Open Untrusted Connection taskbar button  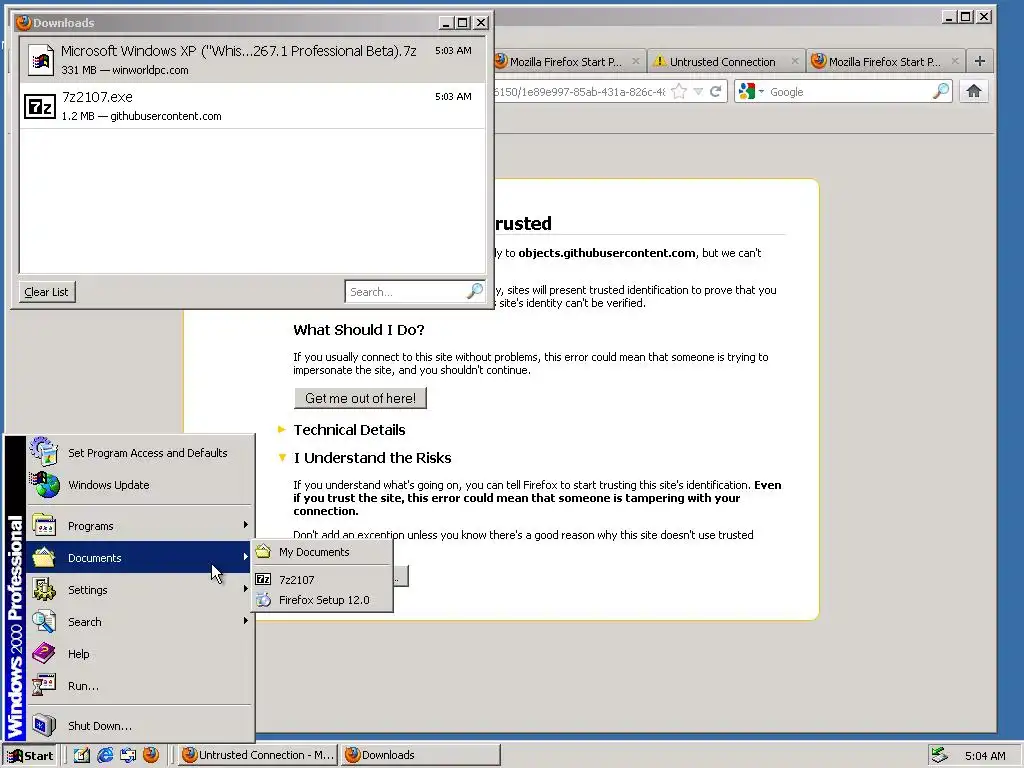tap(258, 755)
